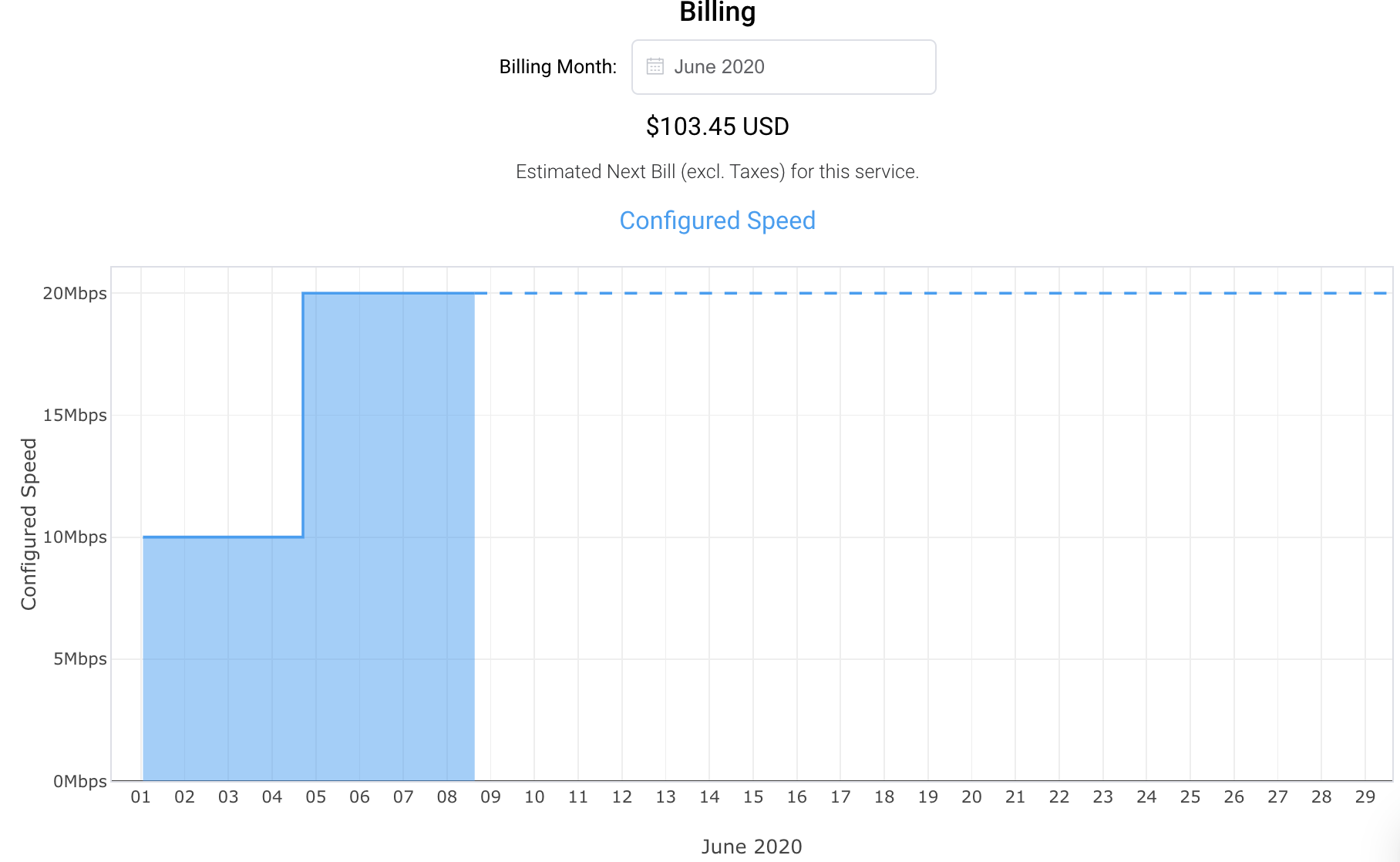Select day 15 on the x-axis
The image size is (1400, 862).
(x=753, y=798)
